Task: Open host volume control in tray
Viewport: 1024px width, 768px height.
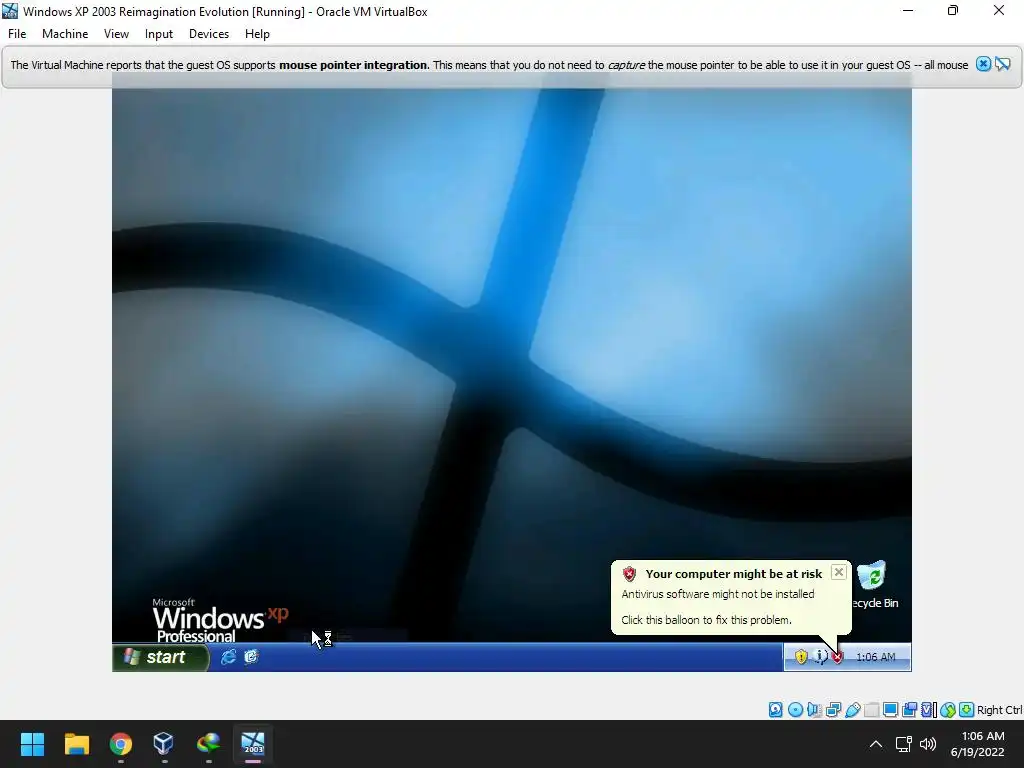Action: point(927,744)
